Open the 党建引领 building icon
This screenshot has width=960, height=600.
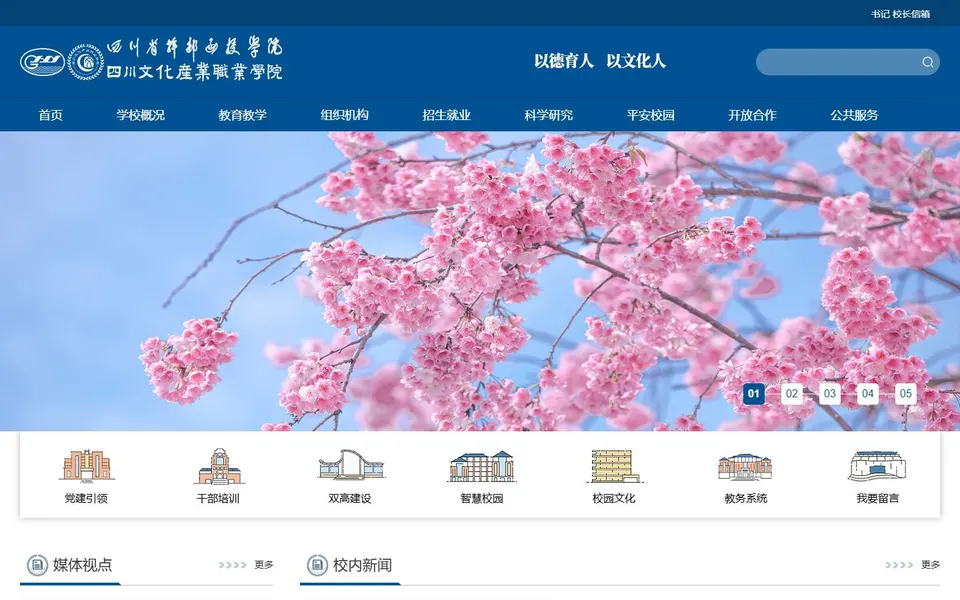click(86, 465)
